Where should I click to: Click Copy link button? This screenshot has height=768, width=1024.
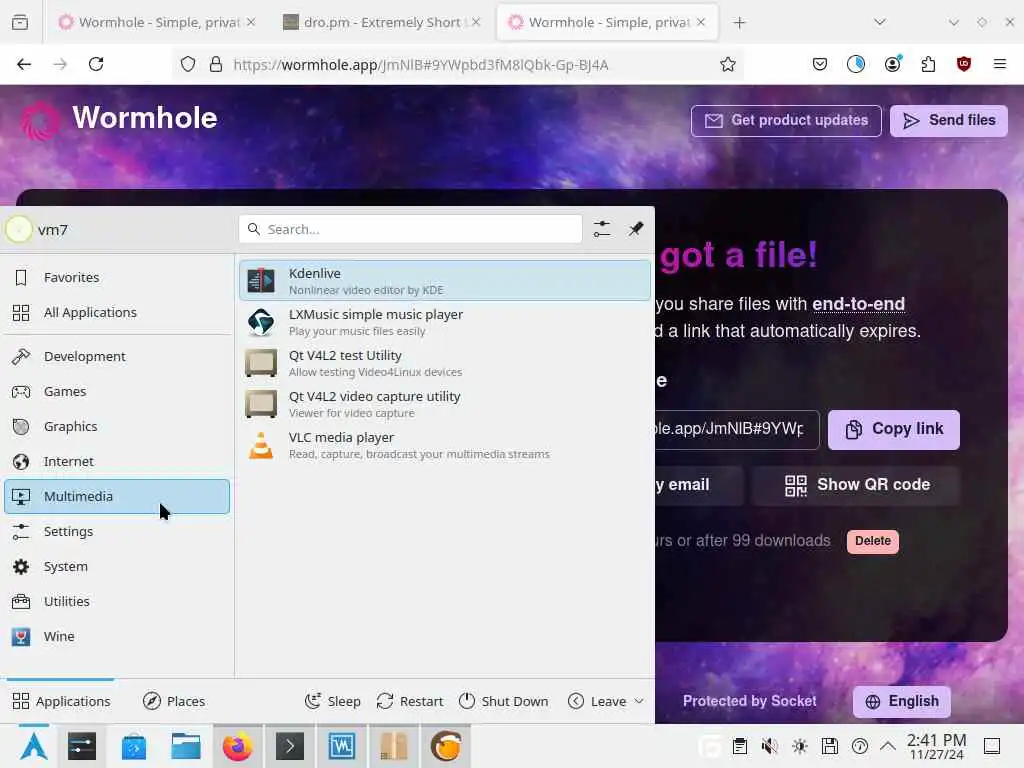pyautogui.click(x=893, y=430)
